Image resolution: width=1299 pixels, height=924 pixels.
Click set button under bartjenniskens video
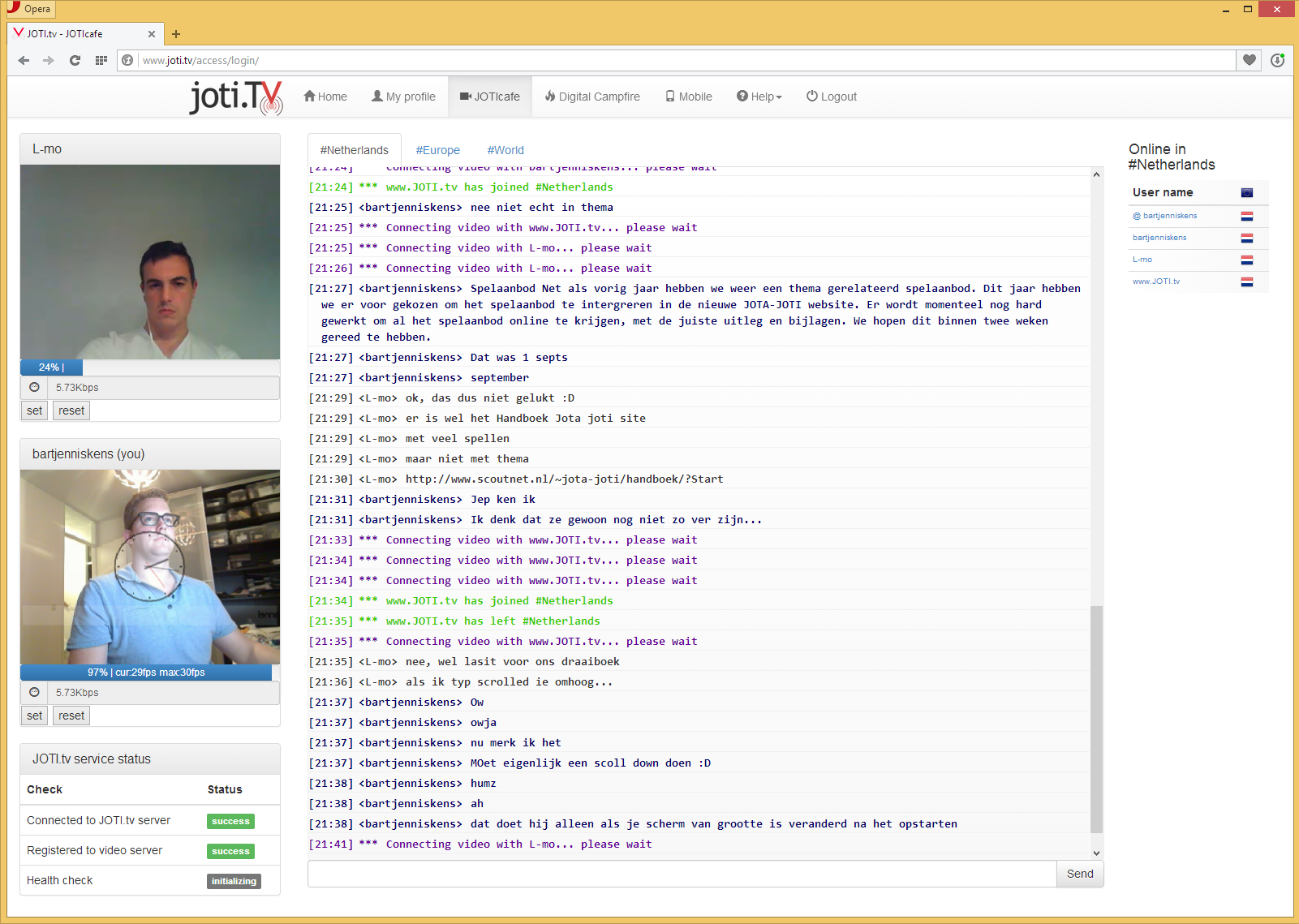34,716
